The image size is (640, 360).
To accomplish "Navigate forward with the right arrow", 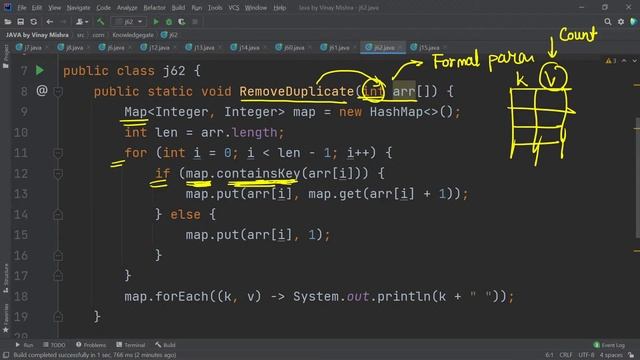I will (x=63, y=22).
